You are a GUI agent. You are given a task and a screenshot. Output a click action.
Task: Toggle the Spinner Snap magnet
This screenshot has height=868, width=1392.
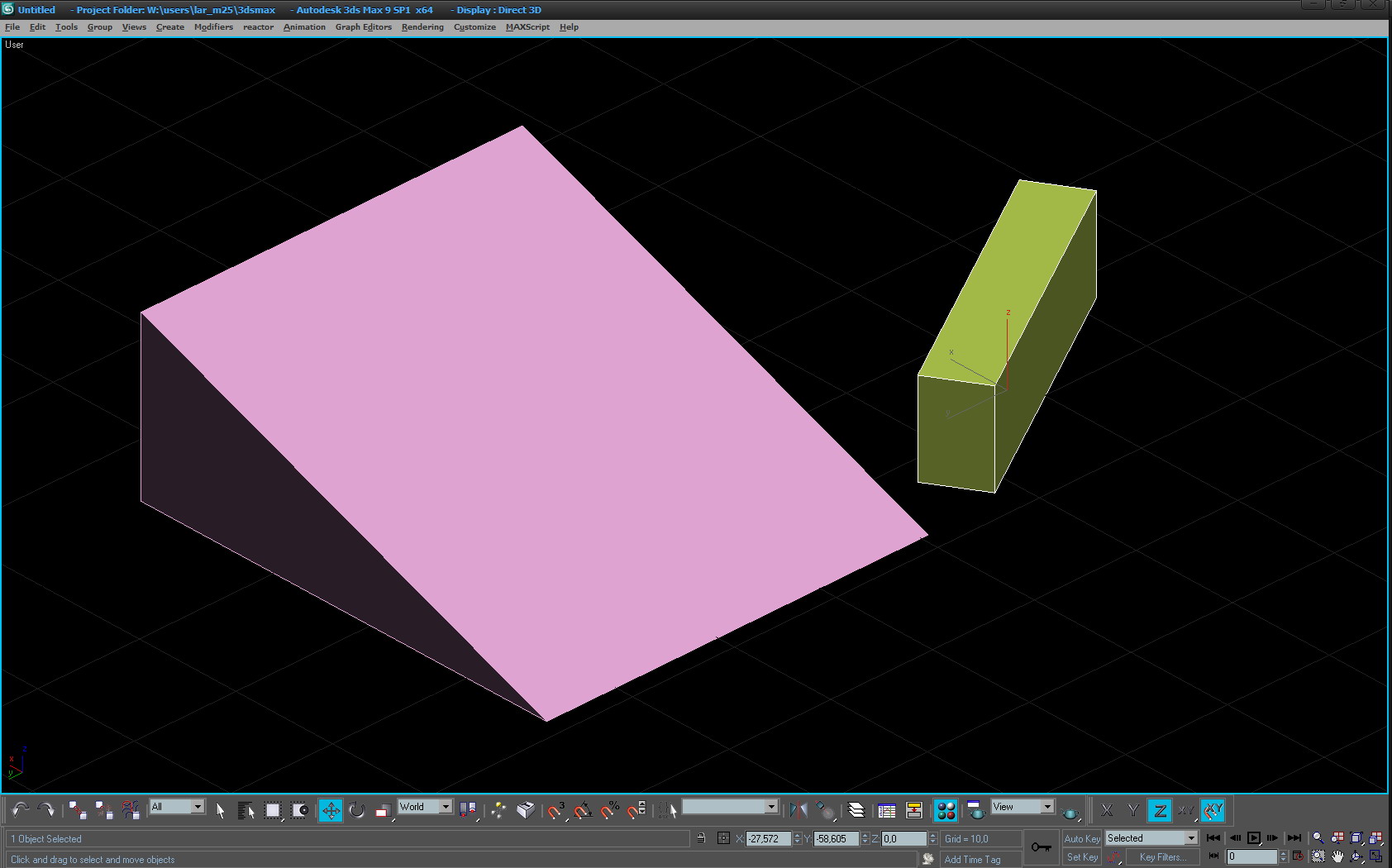pos(636,810)
